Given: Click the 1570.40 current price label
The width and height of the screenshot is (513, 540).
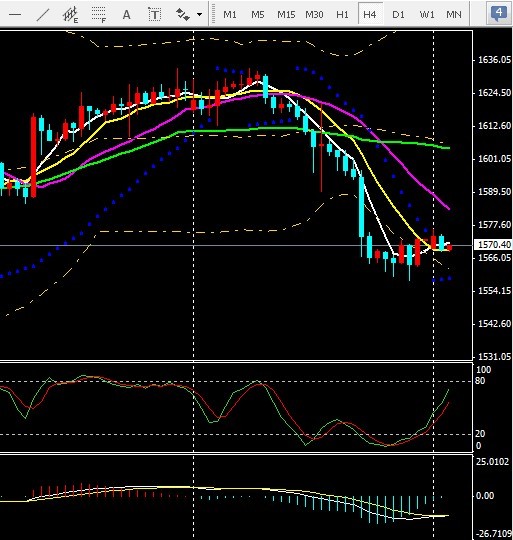Looking at the screenshot, I should pos(494,245).
